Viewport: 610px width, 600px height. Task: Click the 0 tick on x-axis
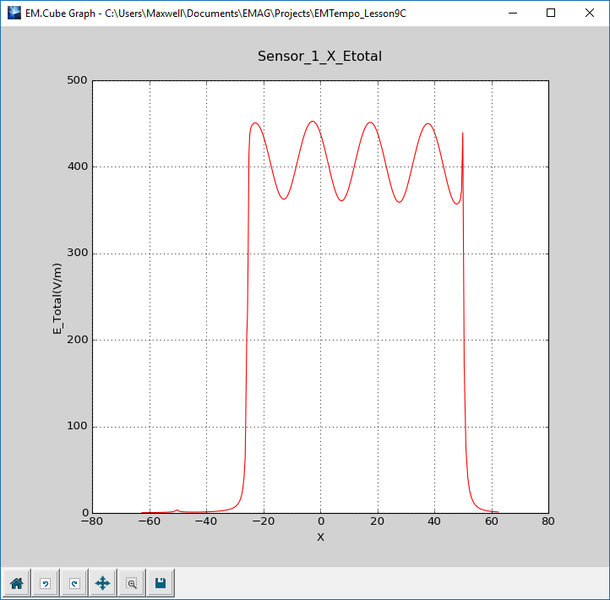[321, 521]
